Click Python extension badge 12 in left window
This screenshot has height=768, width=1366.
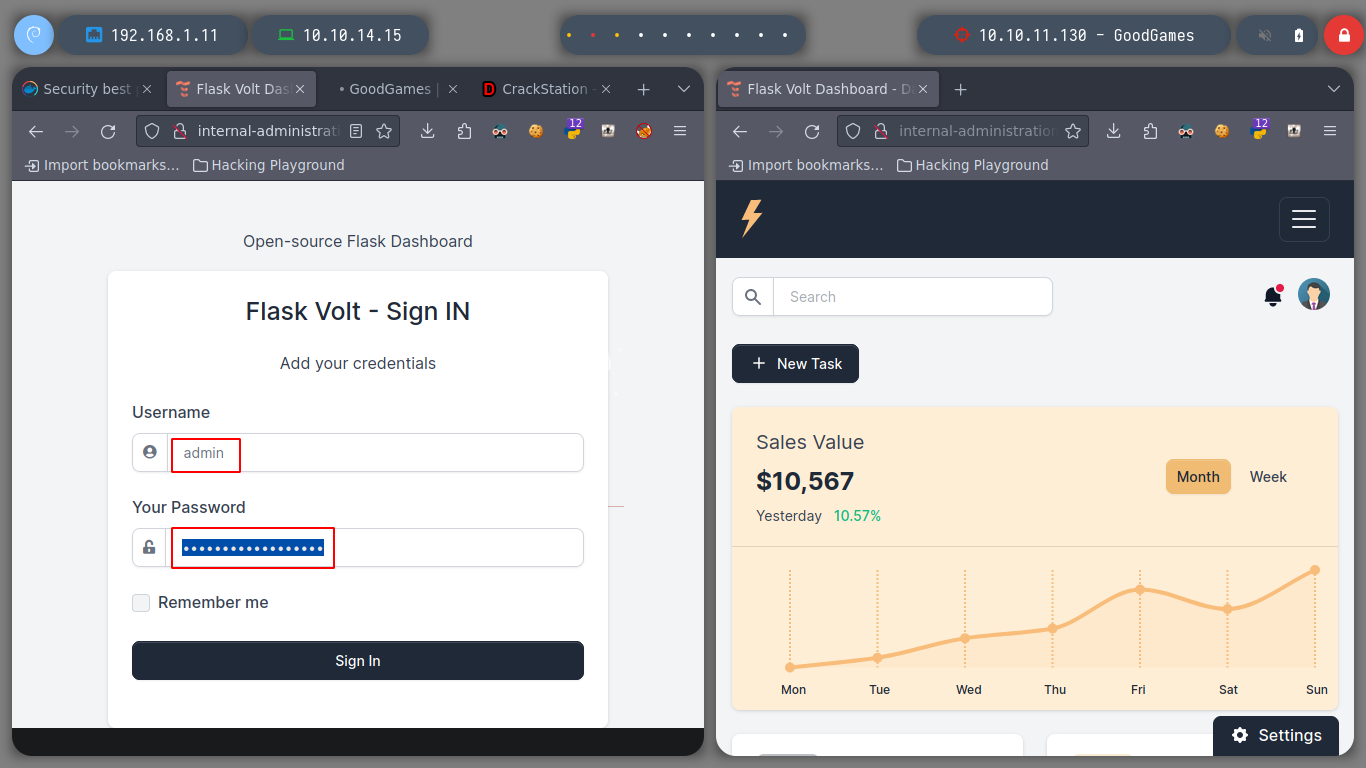coord(573,128)
